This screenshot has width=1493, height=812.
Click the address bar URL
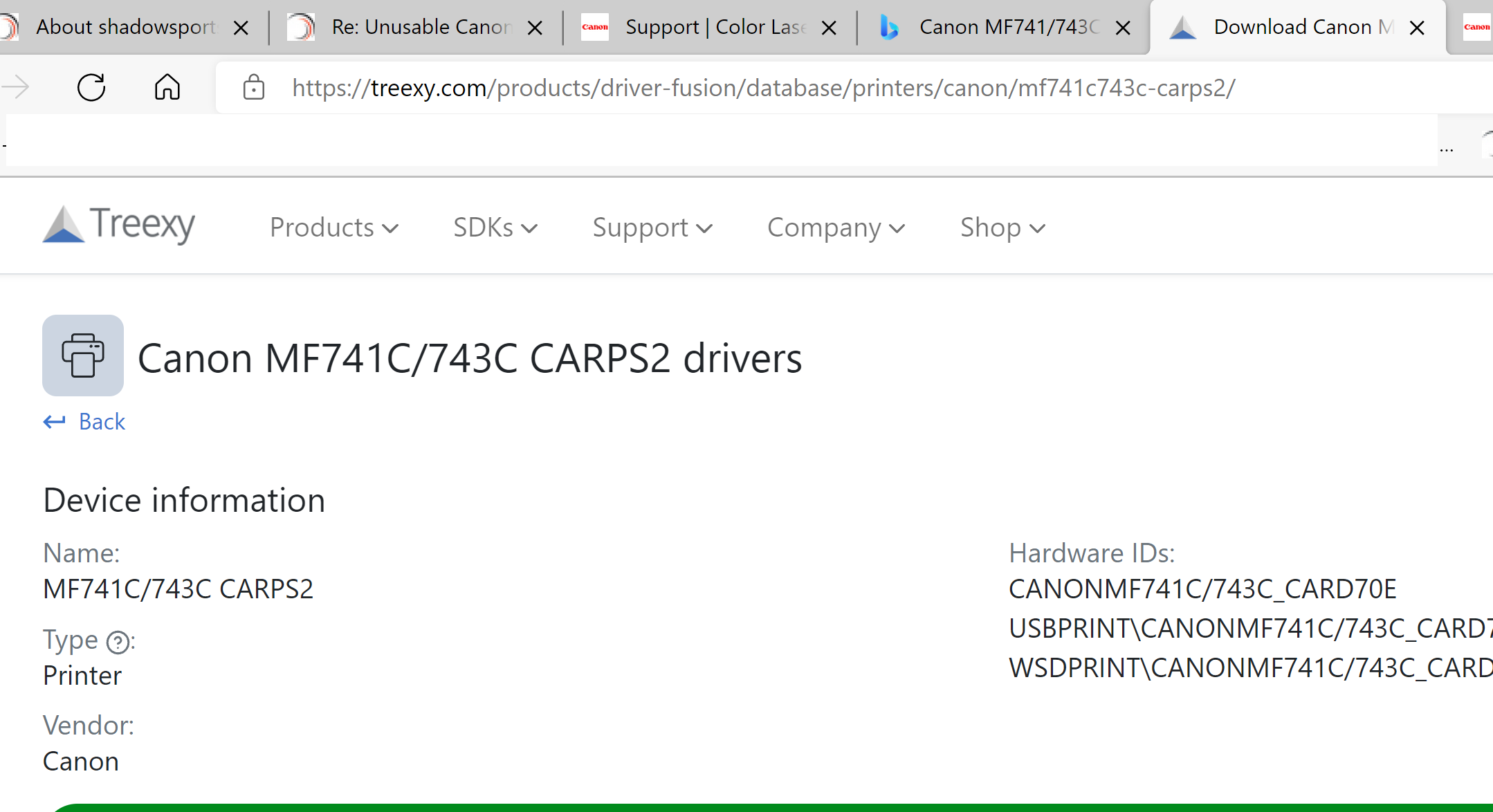[764, 88]
